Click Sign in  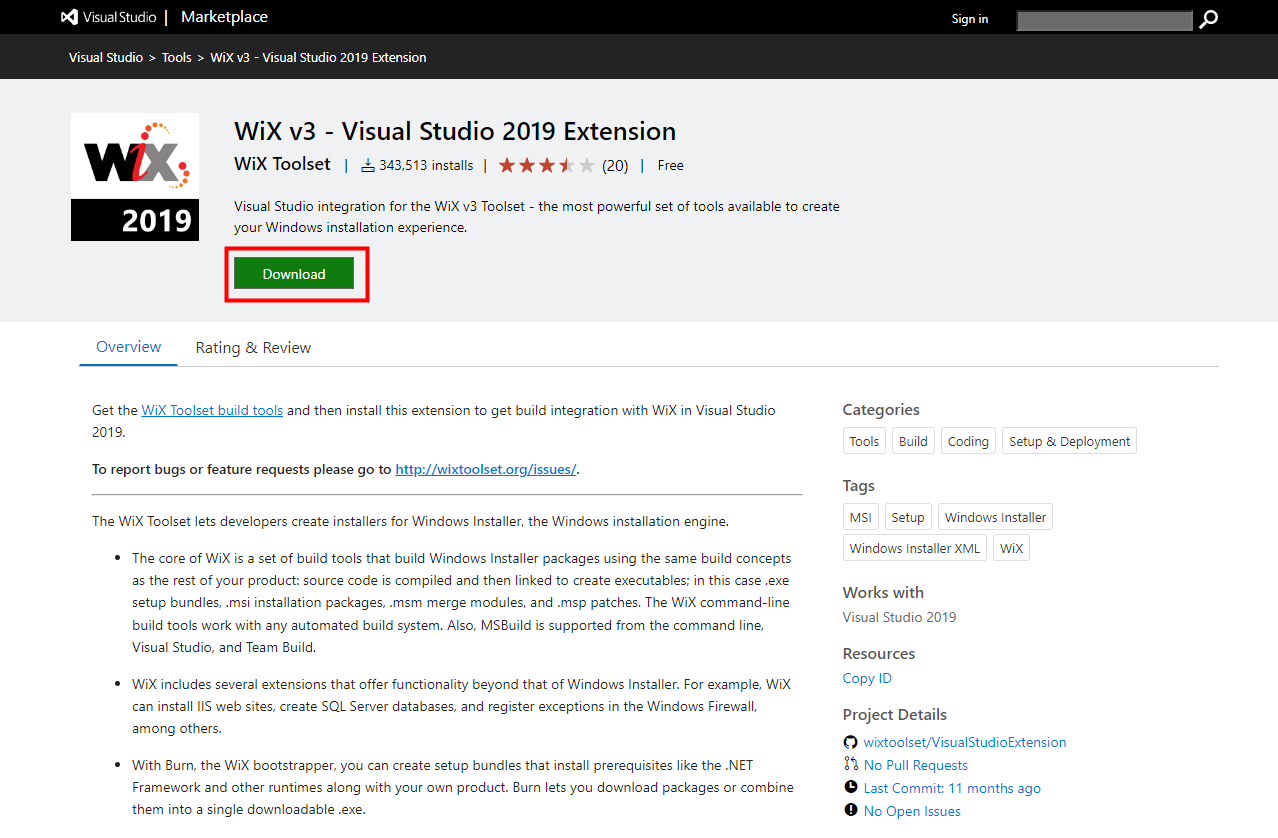coord(970,19)
